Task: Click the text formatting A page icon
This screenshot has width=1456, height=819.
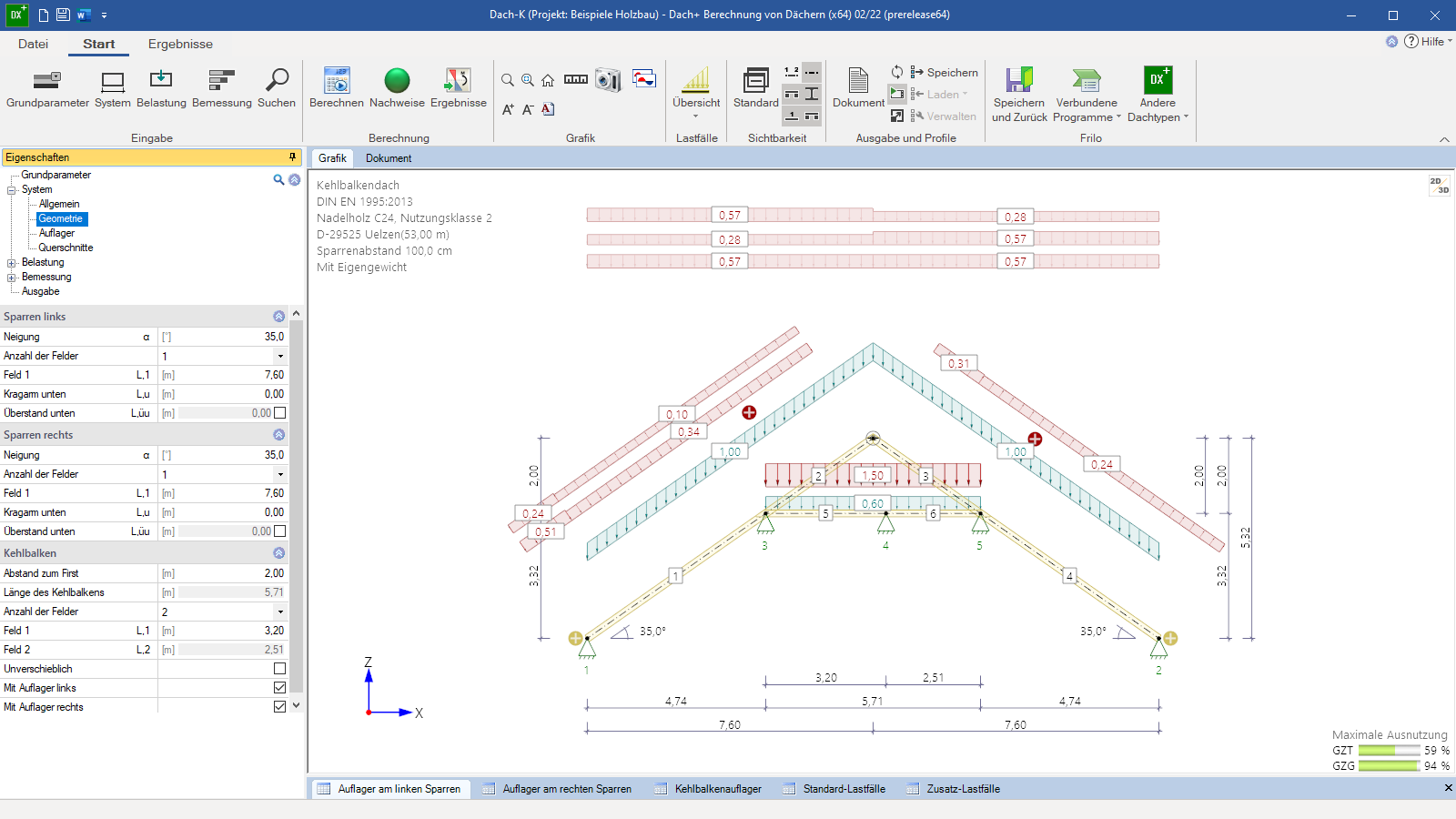Action: [x=548, y=109]
